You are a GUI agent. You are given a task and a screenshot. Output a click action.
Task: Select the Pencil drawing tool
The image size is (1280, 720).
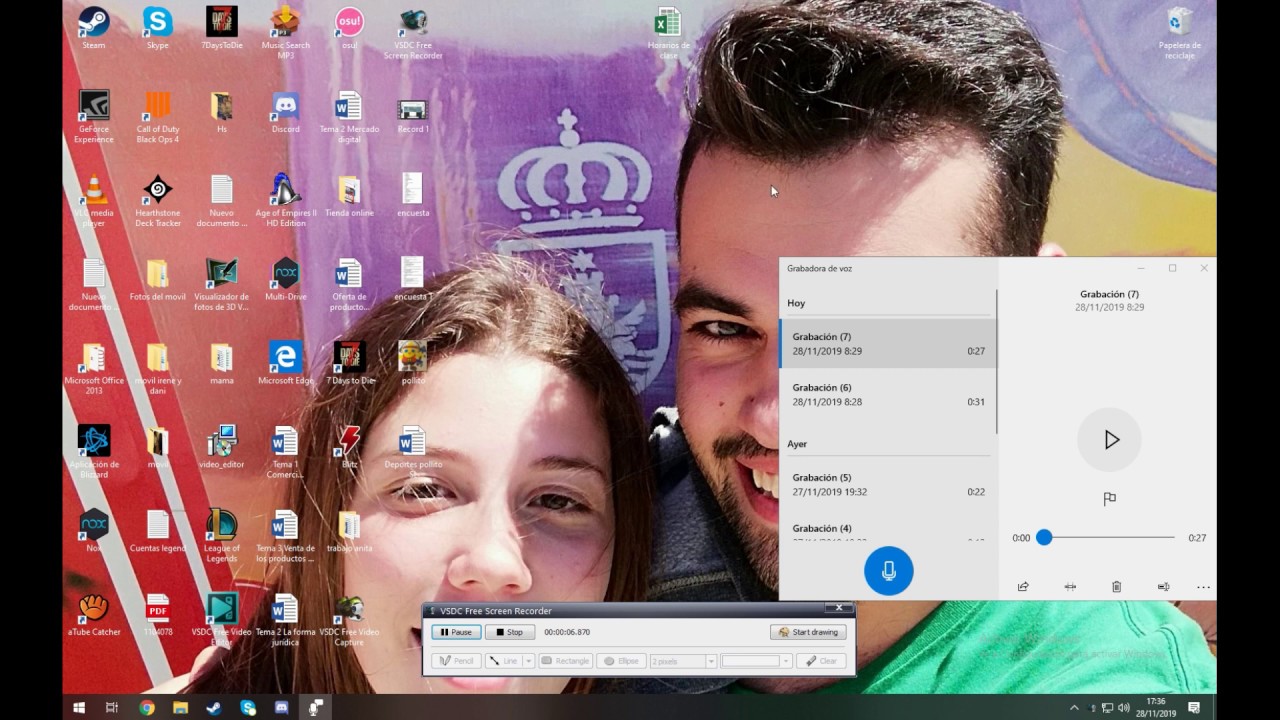tap(456, 661)
